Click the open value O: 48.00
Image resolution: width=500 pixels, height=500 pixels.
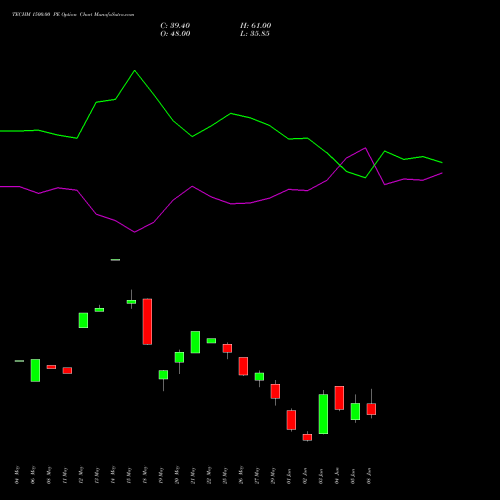pyautogui.click(x=175, y=34)
